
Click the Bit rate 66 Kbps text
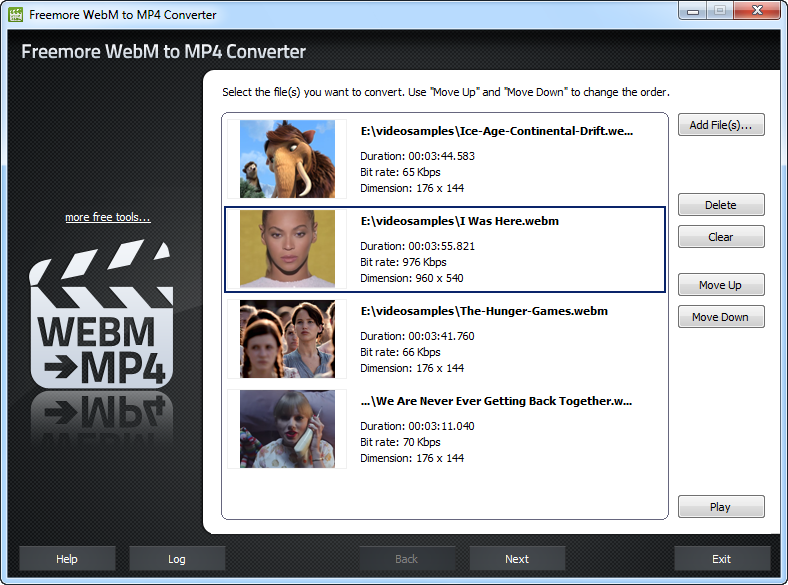point(400,352)
